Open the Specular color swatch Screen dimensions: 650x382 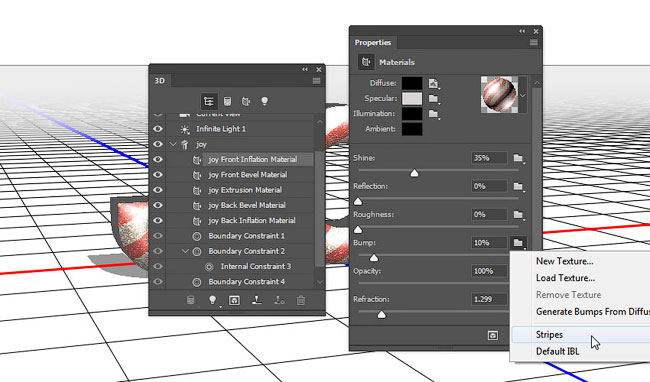coord(412,99)
